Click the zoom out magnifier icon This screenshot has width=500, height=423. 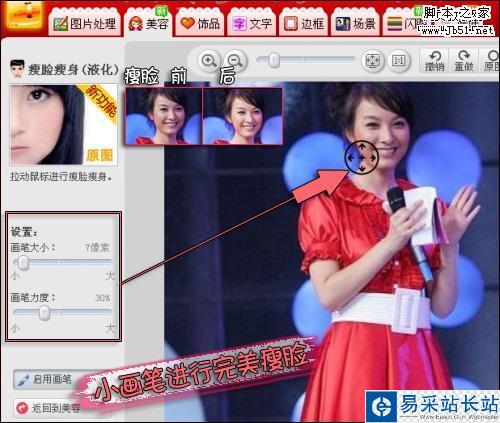tap(236, 61)
